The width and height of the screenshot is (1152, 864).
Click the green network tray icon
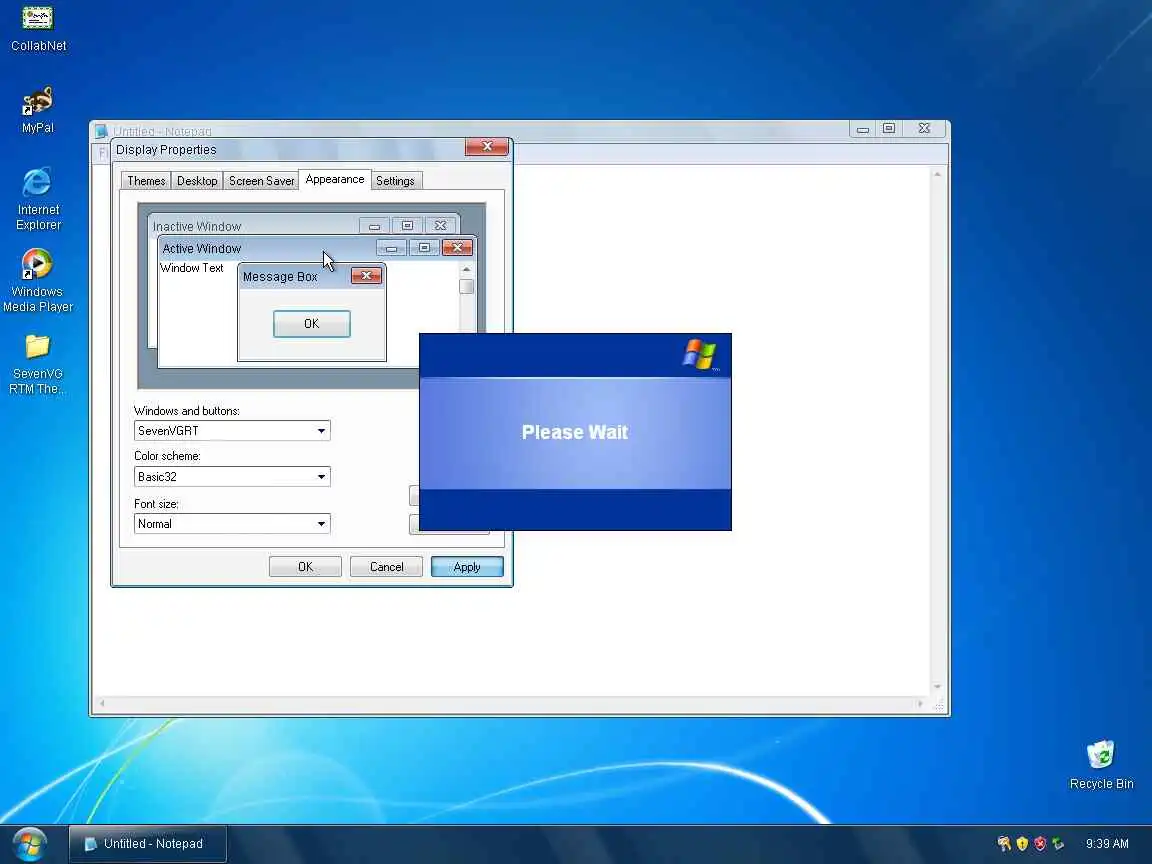pyautogui.click(x=1058, y=843)
